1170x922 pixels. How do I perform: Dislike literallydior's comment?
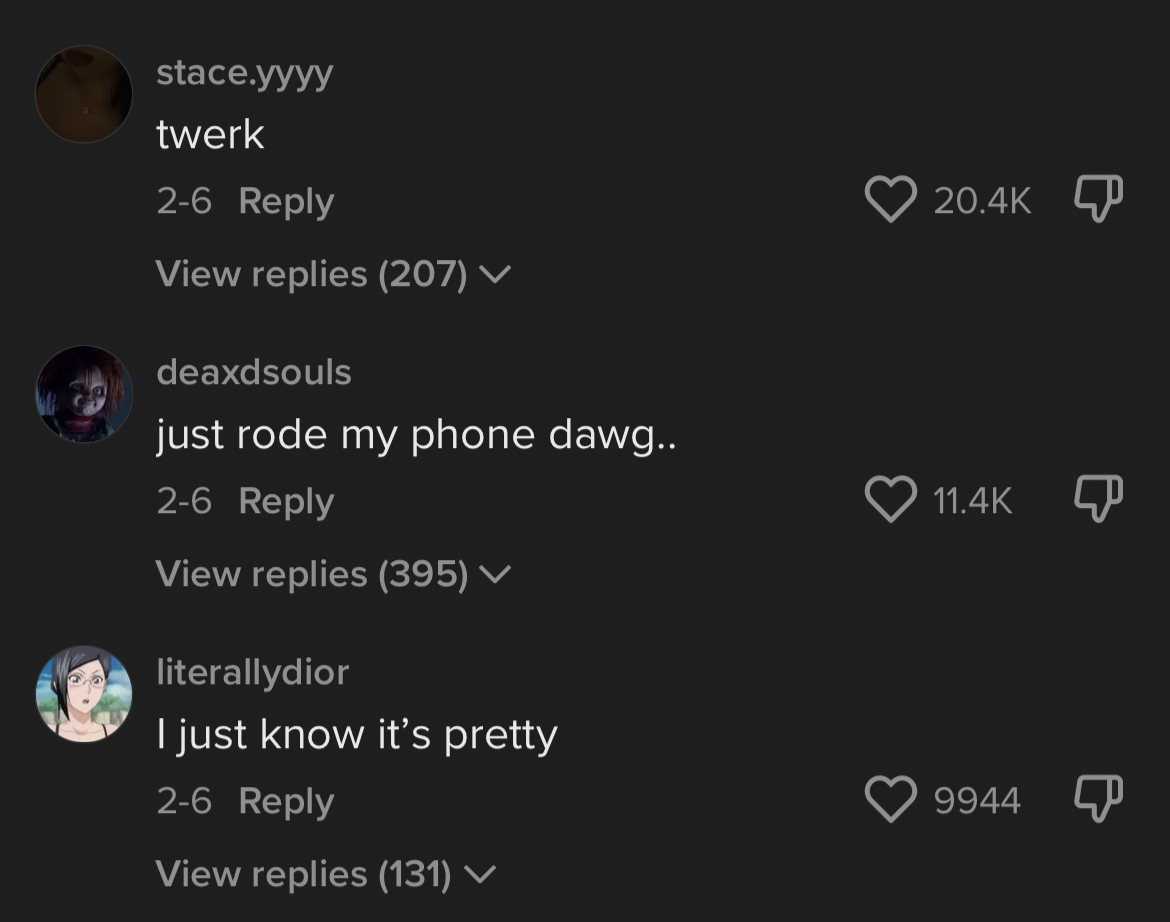(1098, 799)
